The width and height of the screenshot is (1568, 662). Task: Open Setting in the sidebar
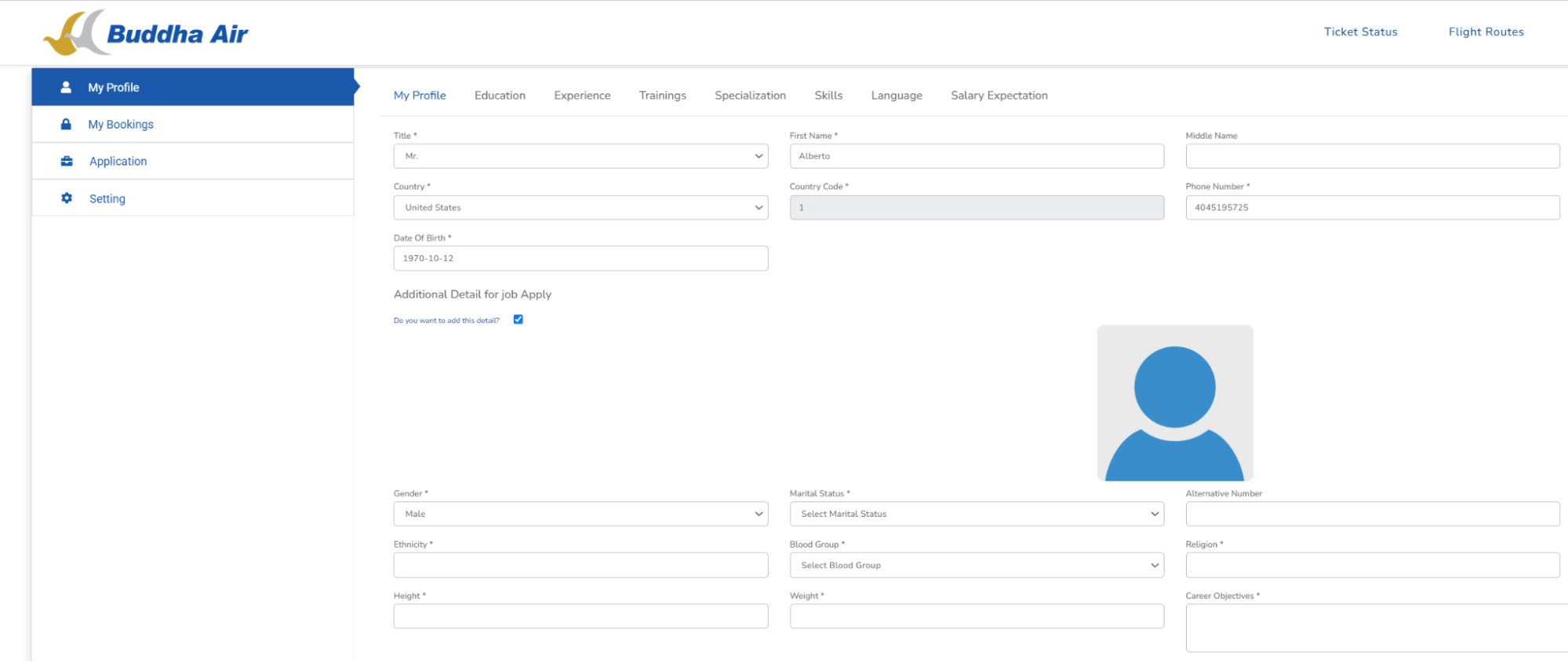(193, 198)
